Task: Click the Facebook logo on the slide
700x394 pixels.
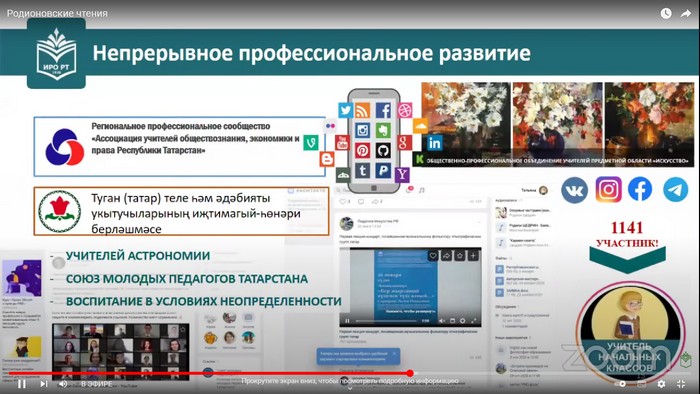Action: pos(640,189)
